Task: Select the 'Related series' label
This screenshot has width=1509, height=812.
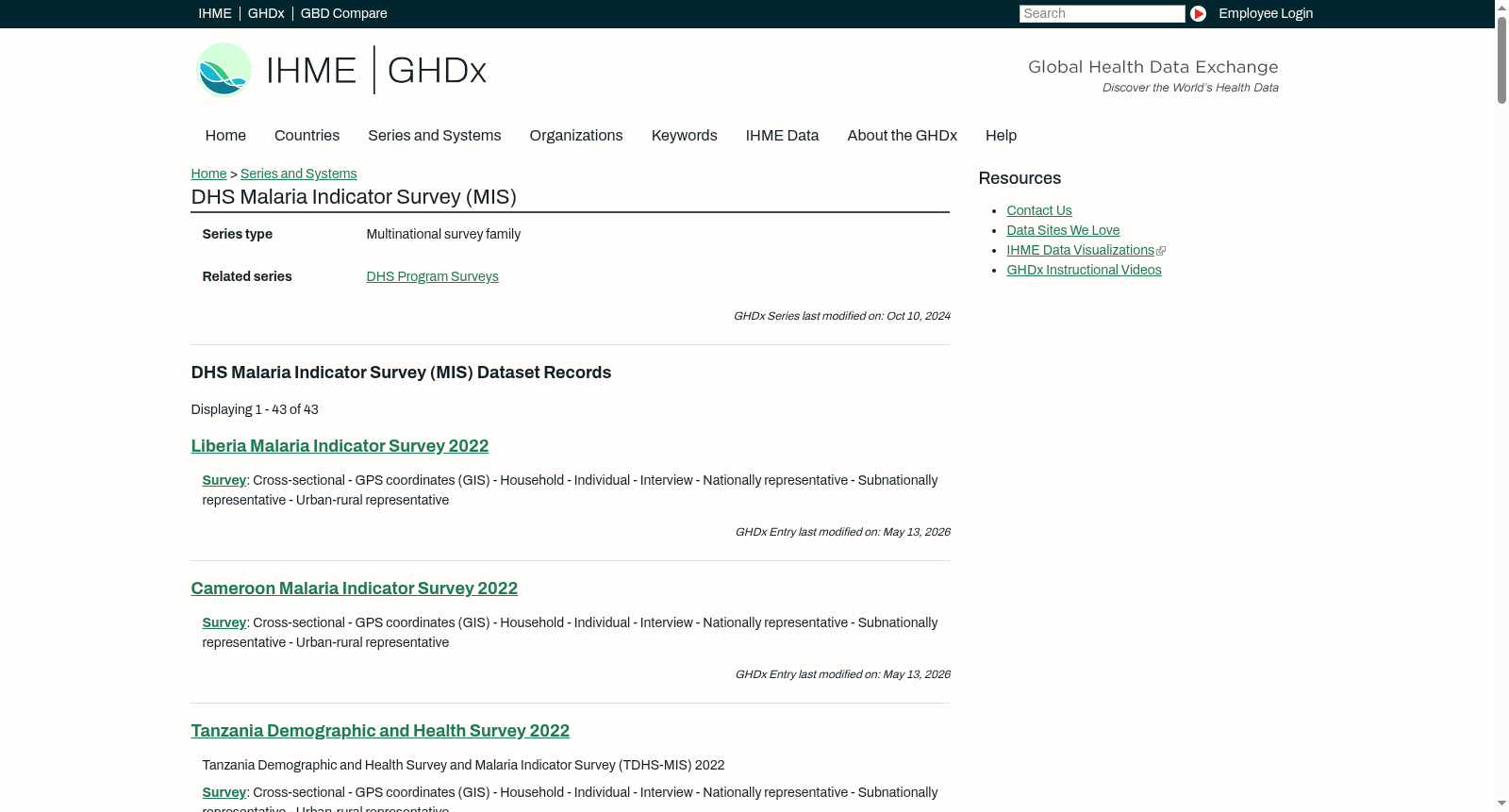Action: (247, 276)
